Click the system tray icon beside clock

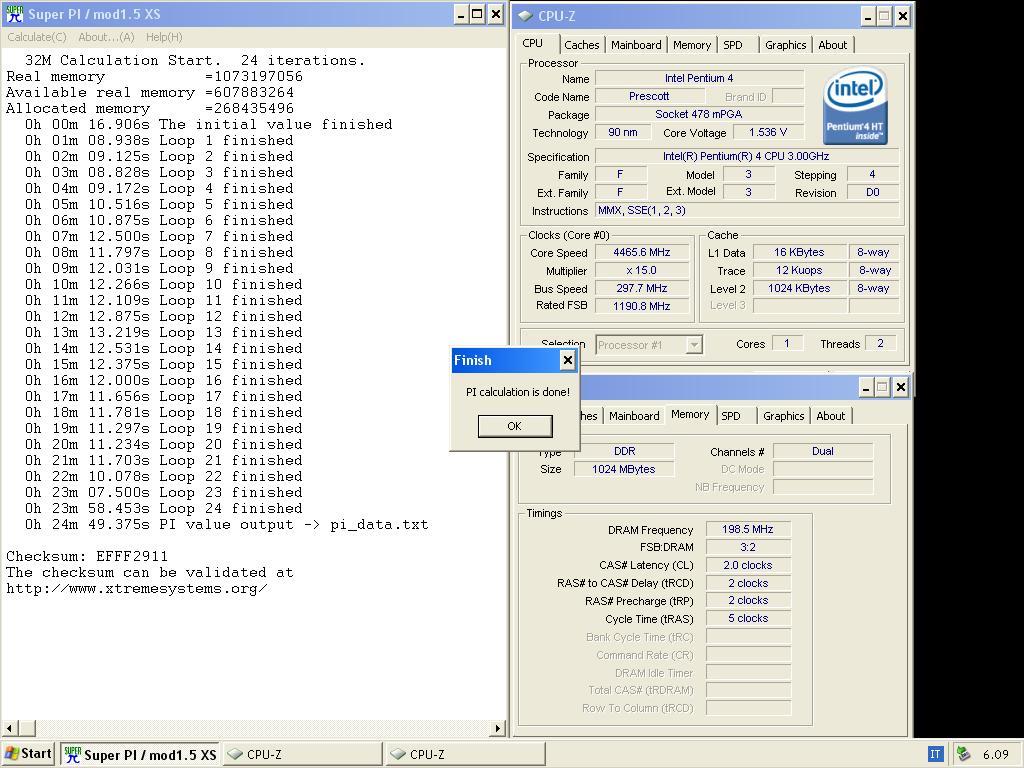click(x=963, y=754)
